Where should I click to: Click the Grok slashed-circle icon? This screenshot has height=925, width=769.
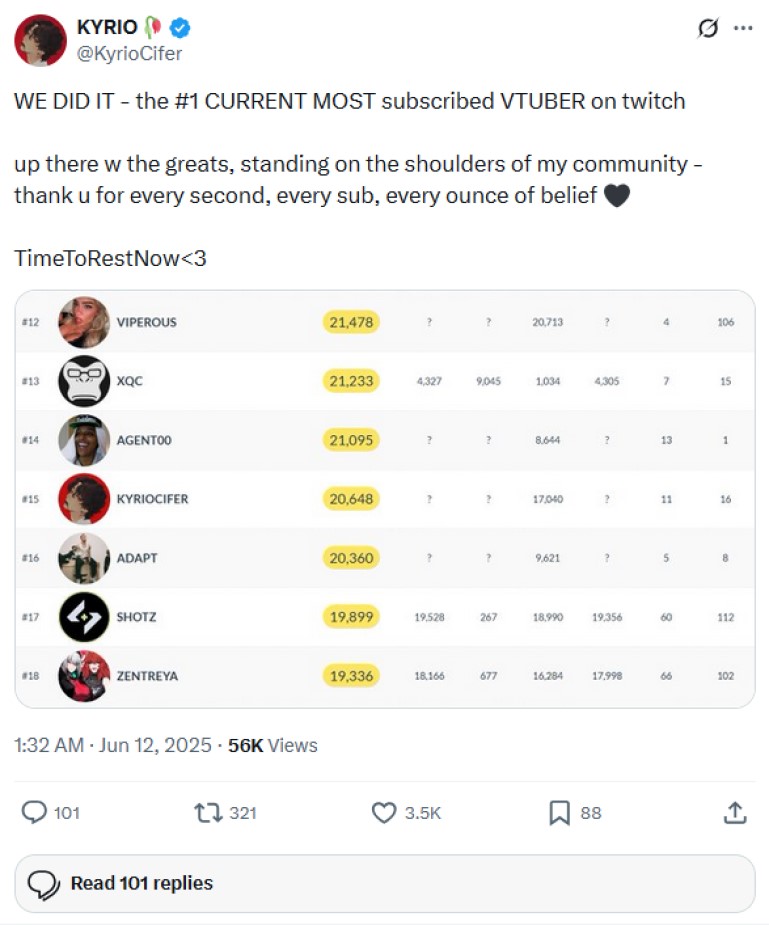pyautogui.click(x=708, y=29)
